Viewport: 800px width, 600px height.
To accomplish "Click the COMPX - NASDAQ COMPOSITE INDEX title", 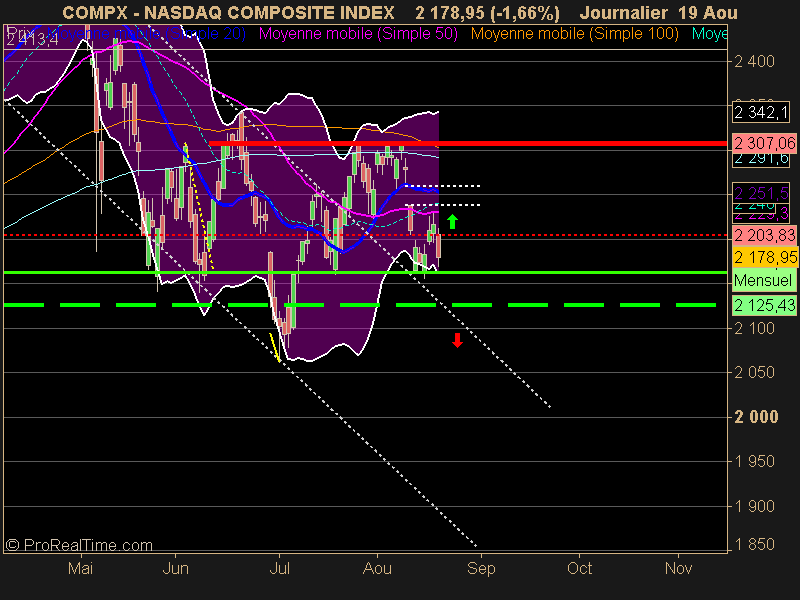I will 228,12.
